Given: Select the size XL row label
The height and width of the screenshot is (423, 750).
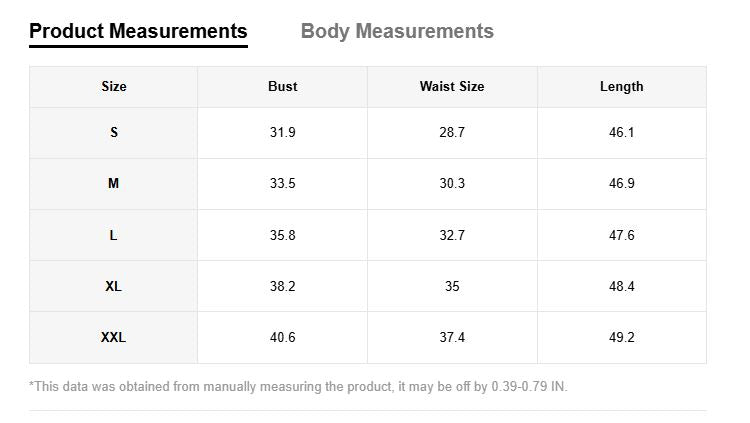Looking at the screenshot, I should click(x=114, y=287).
